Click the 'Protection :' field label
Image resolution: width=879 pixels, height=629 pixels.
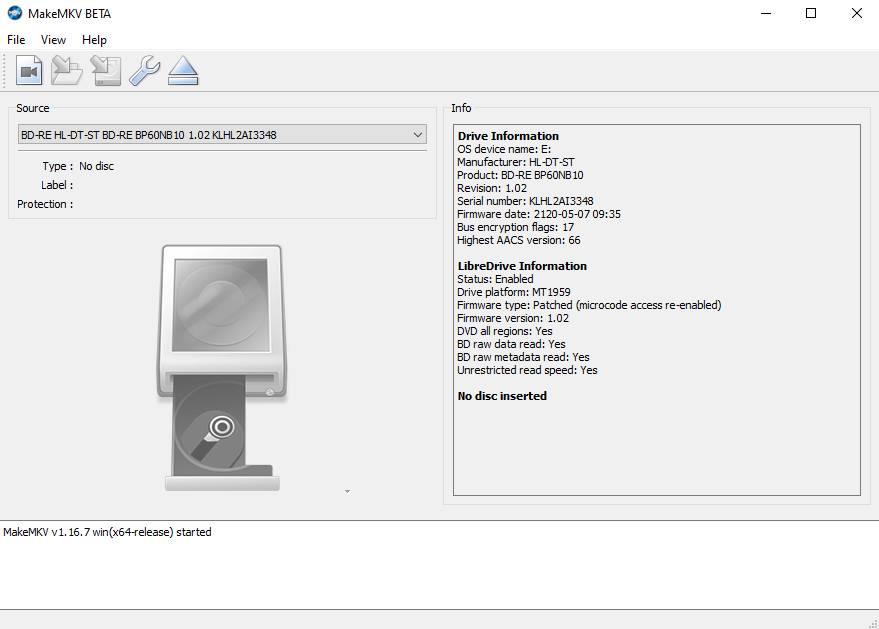[x=45, y=204]
